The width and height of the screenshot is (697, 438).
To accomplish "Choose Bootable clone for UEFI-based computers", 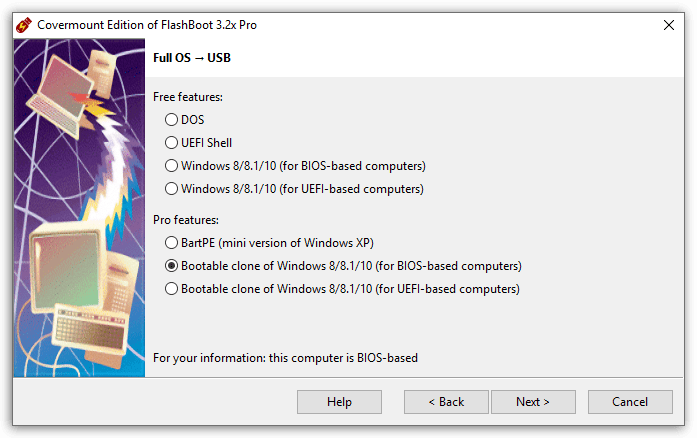I will coord(342,289).
